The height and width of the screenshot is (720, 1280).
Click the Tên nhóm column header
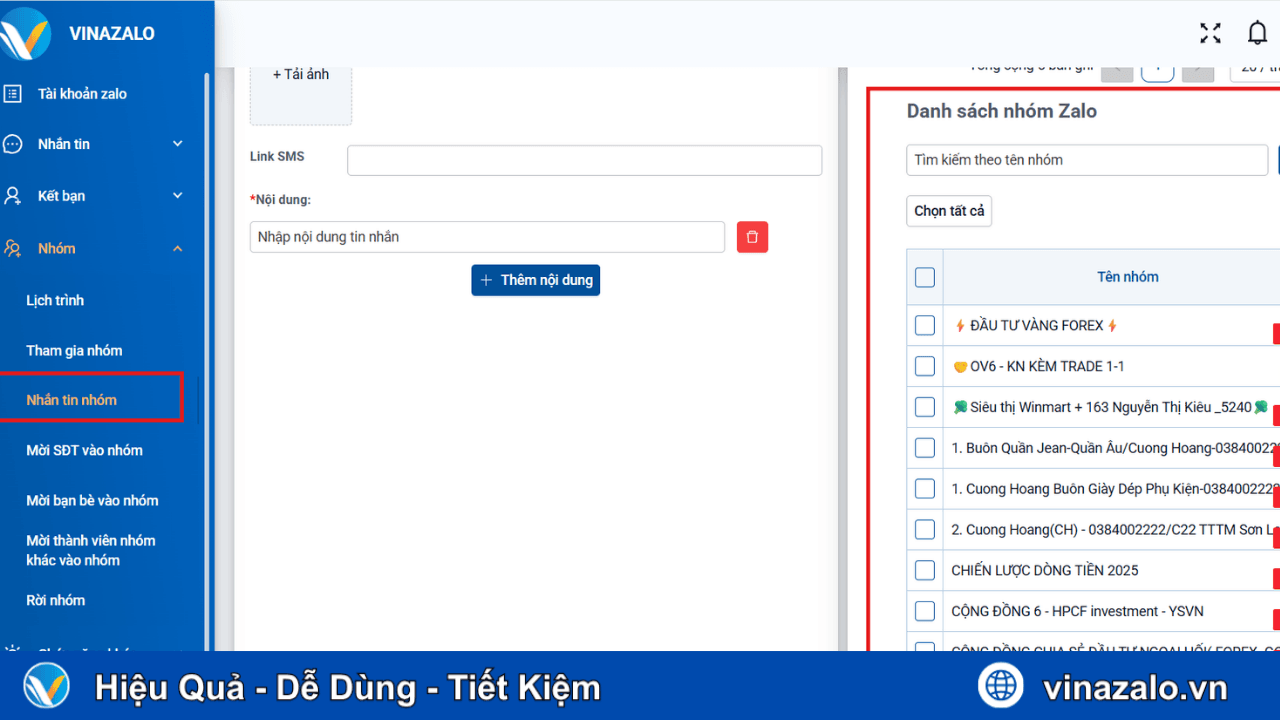1128,277
